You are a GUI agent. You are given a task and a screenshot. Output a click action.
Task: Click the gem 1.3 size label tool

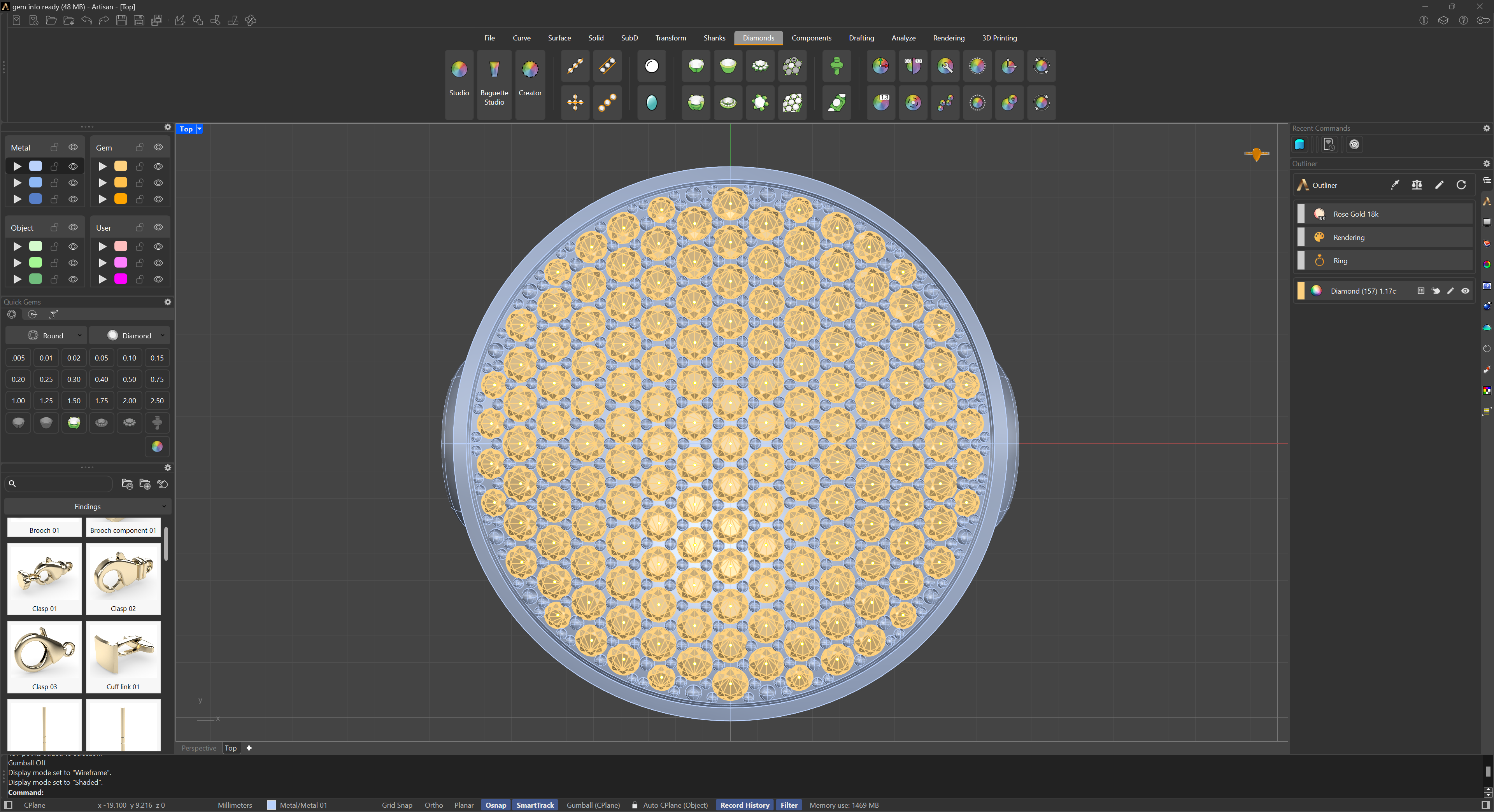click(x=880, y=103)
